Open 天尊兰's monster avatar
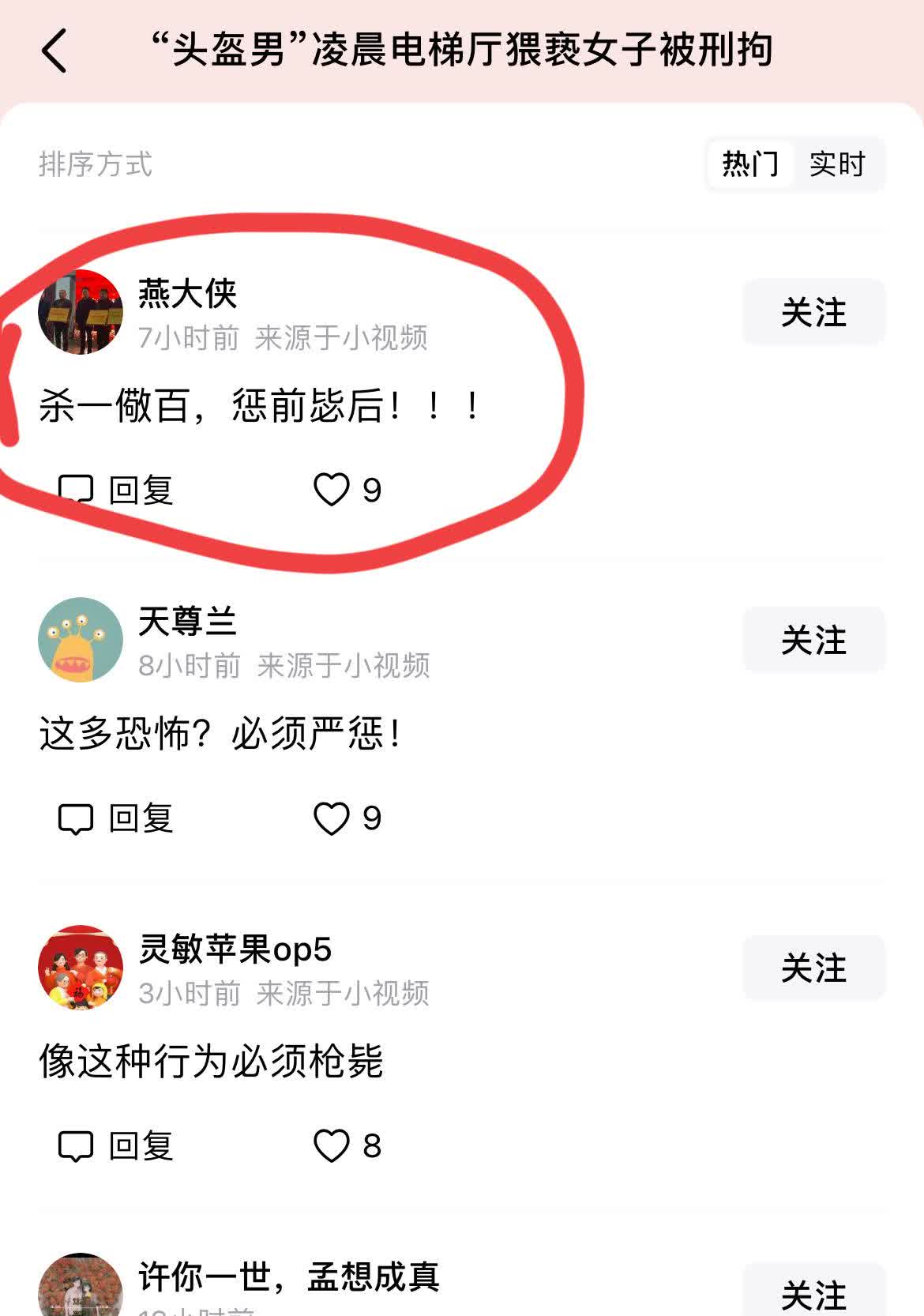This screenshot has height=1316, width=924. 81,640
